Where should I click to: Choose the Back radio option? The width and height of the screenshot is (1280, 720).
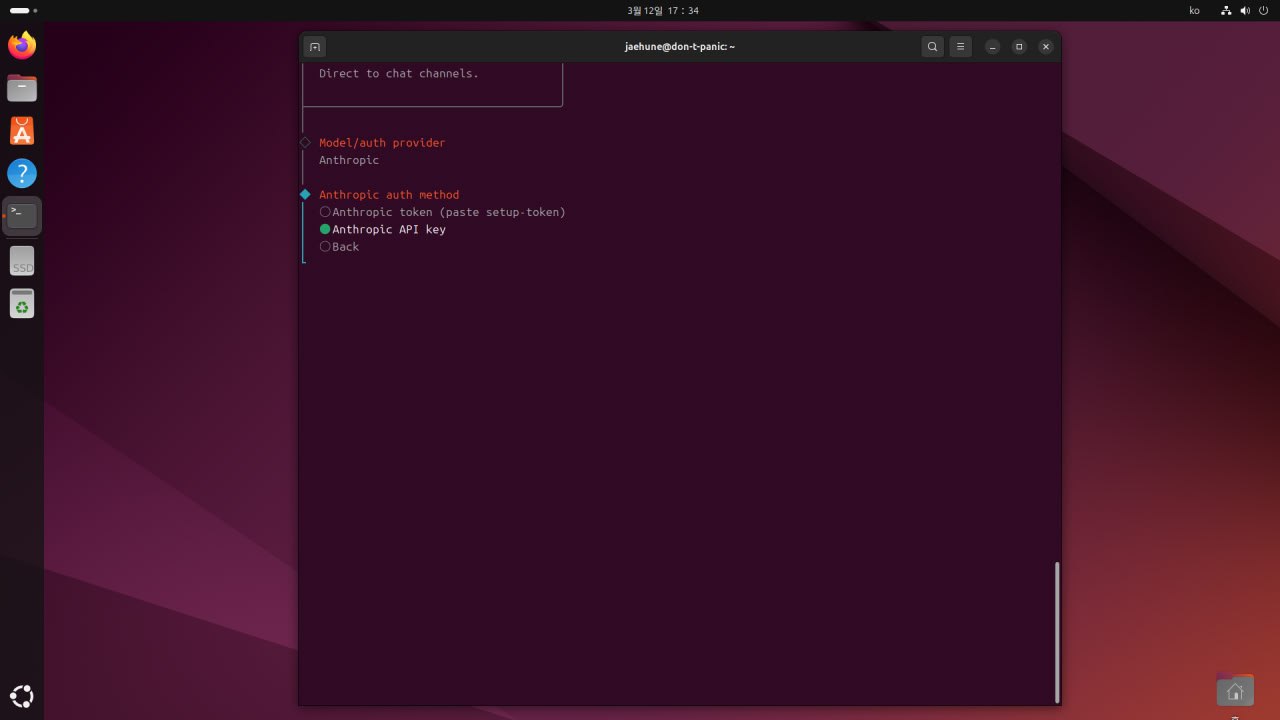[x=345, y=246]
